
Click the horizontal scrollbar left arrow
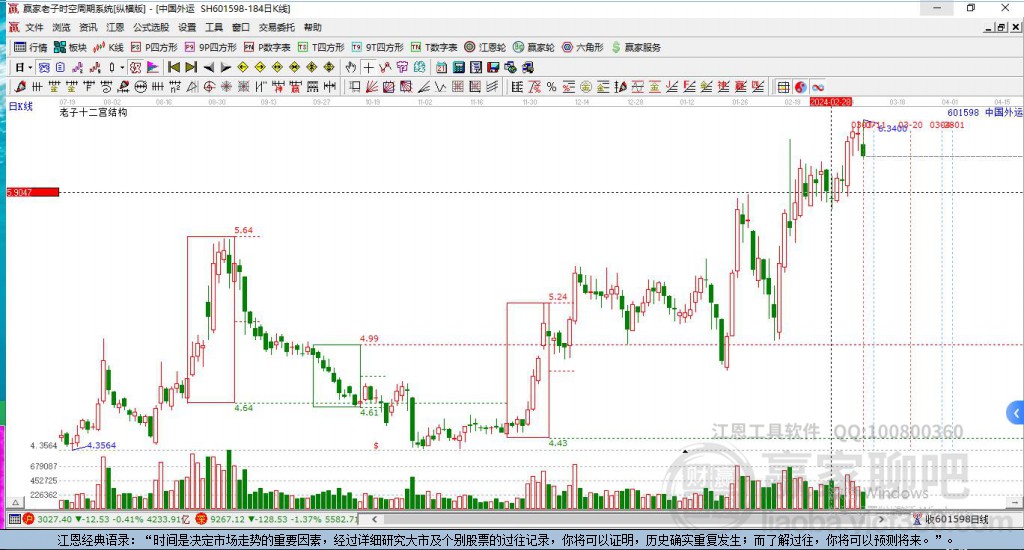click(374, 519)
